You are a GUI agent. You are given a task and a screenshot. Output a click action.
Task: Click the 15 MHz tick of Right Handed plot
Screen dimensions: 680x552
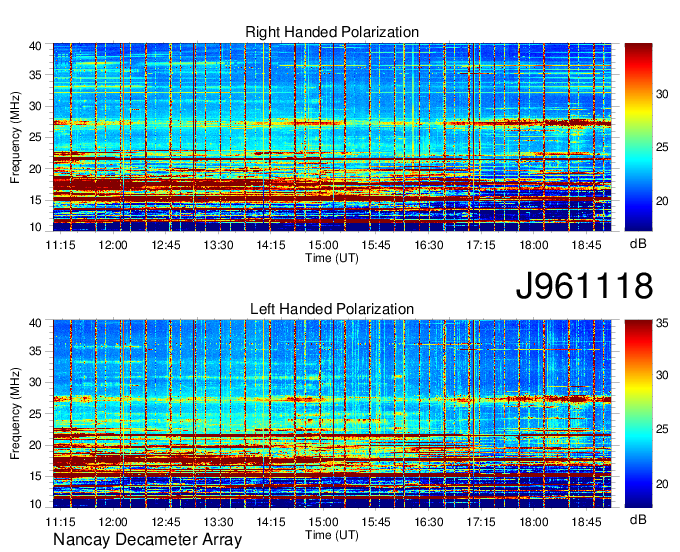click(35, 200)
